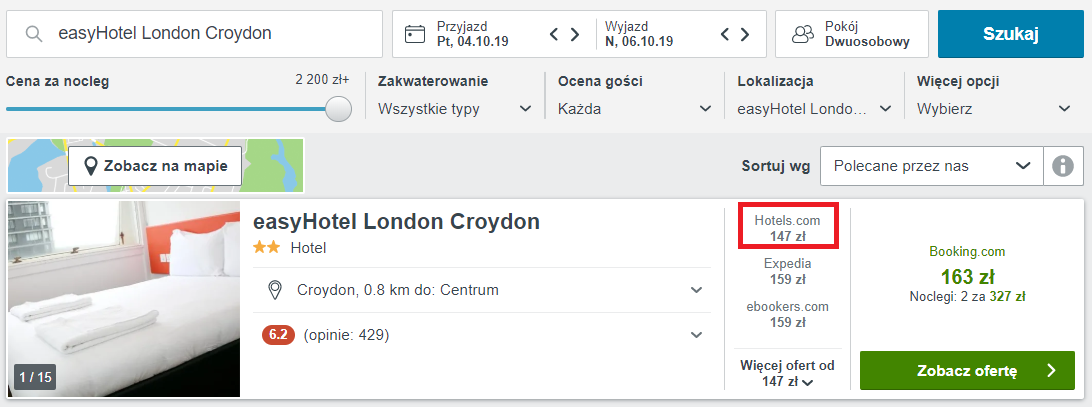Click the sort info icon

coord(1063,166)
